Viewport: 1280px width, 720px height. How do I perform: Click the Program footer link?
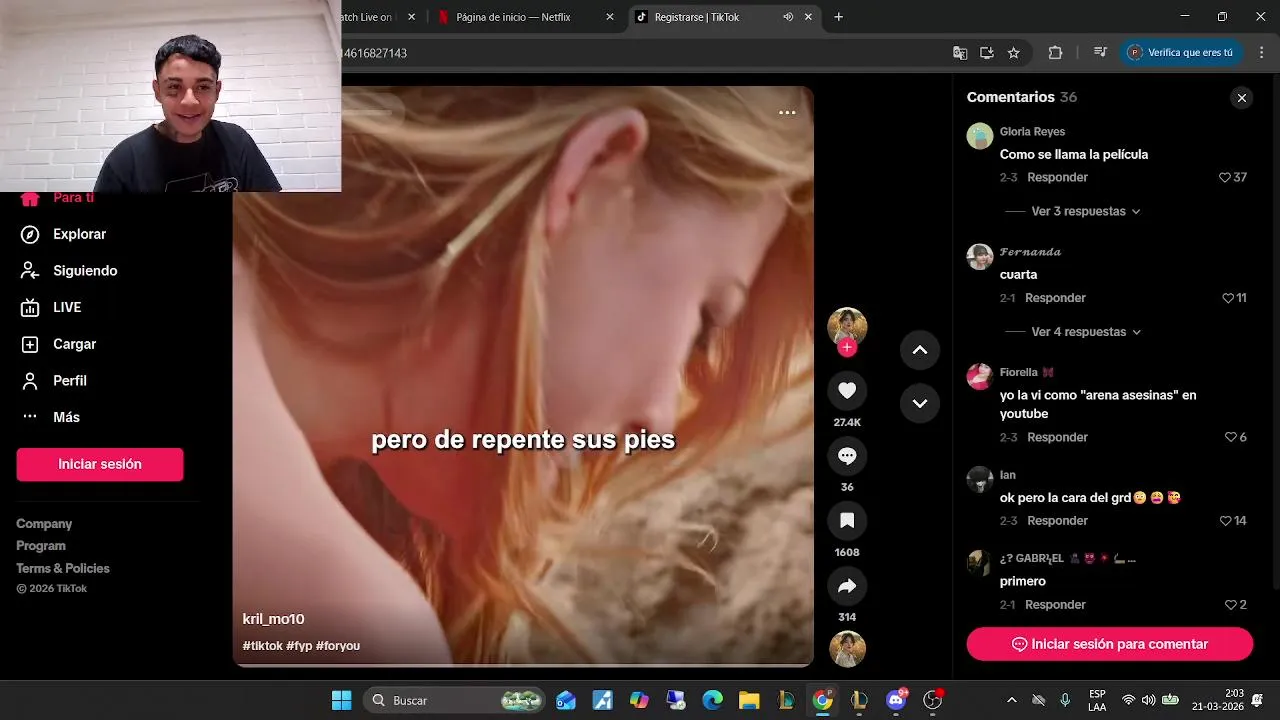click(41, 546)
